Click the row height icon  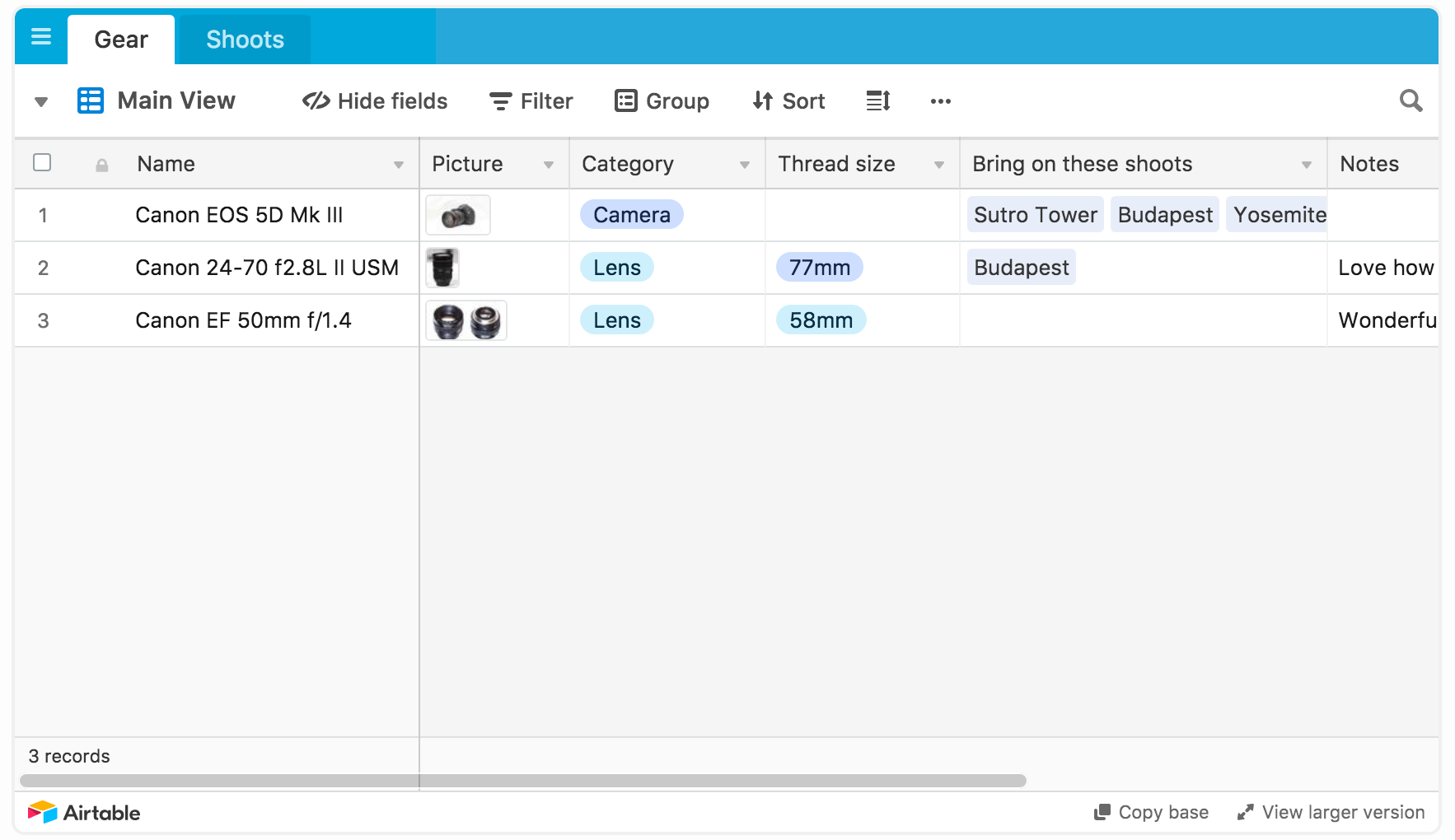[x=878, y=100]
